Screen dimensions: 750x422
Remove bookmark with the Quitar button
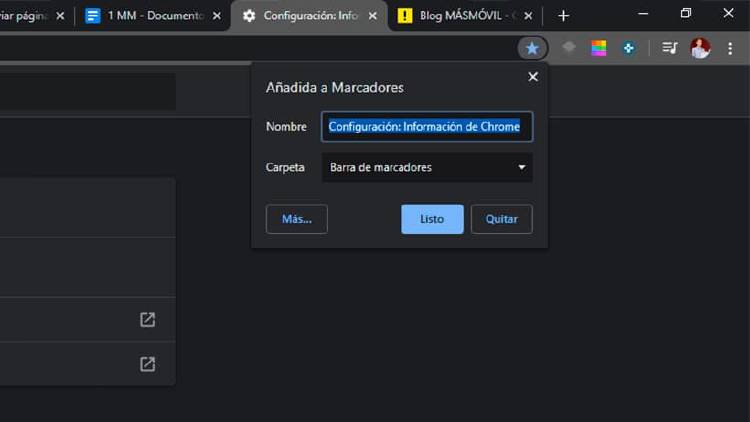click(501, 219)
